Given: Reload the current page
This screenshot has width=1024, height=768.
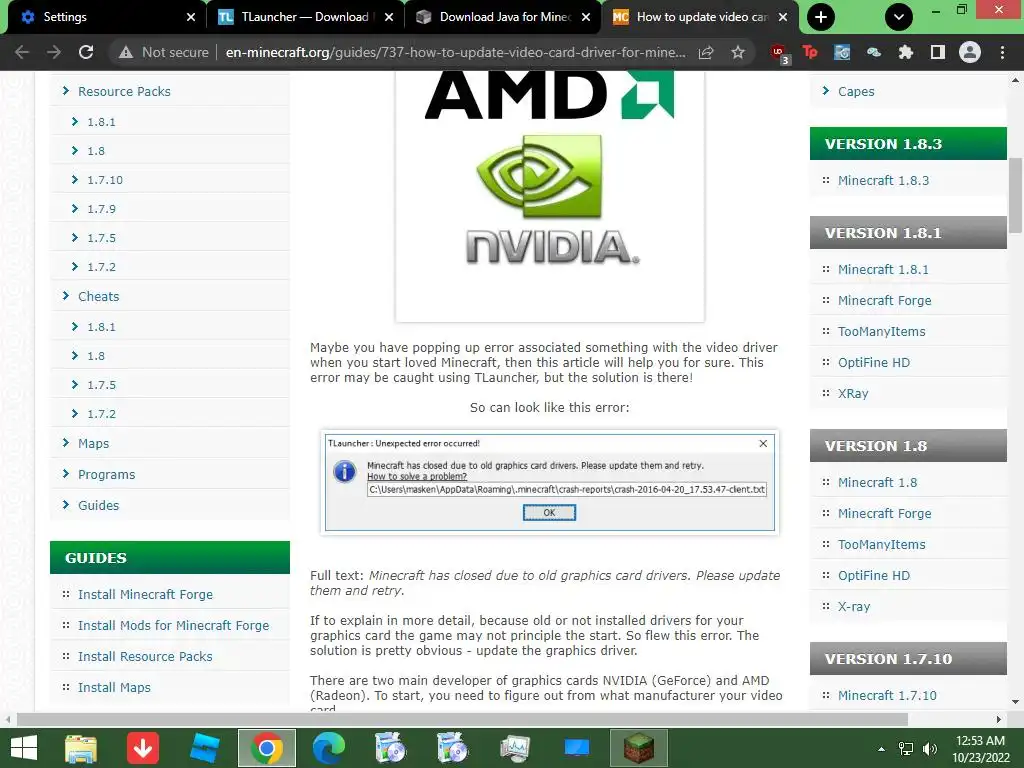Looking at the screenshot, I should tap(86, 52).
